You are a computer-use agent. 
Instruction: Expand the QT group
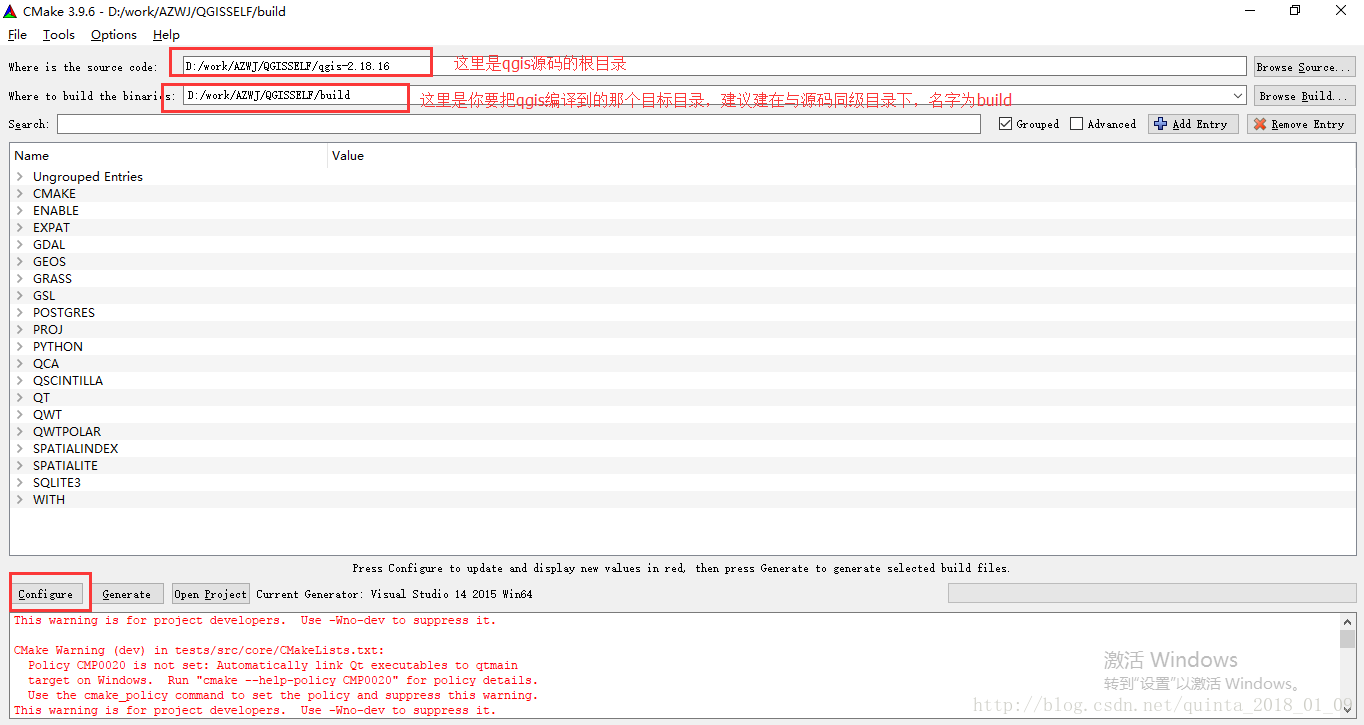(20, 398)
